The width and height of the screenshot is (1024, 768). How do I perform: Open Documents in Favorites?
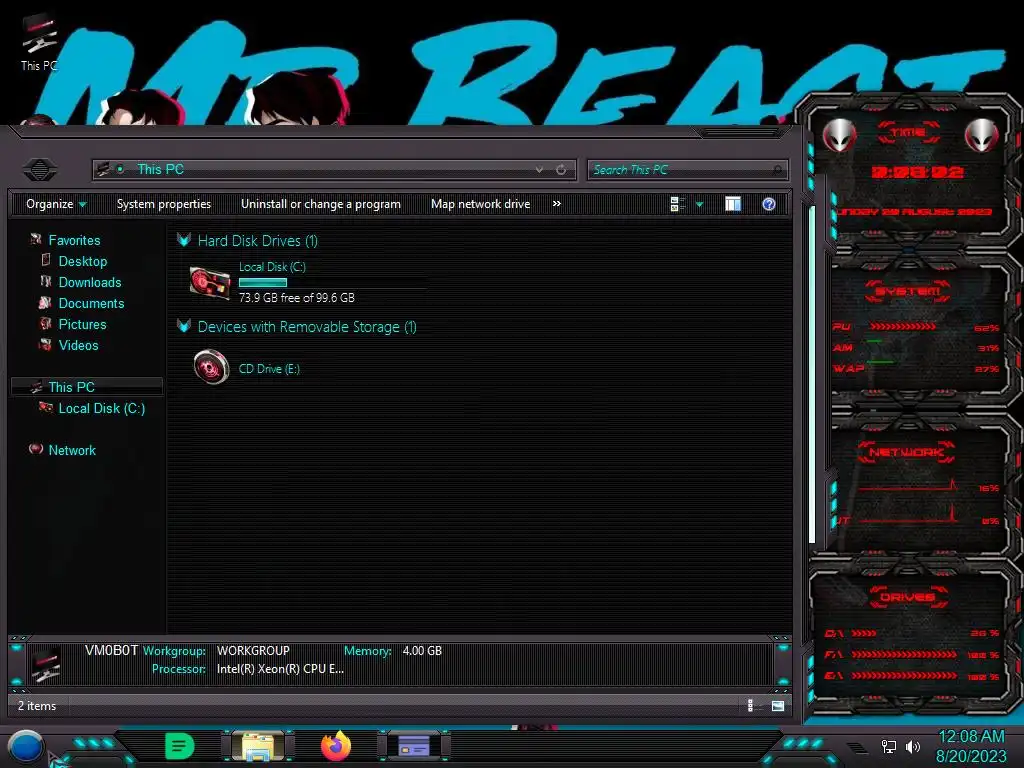click(x=91, y=303)
